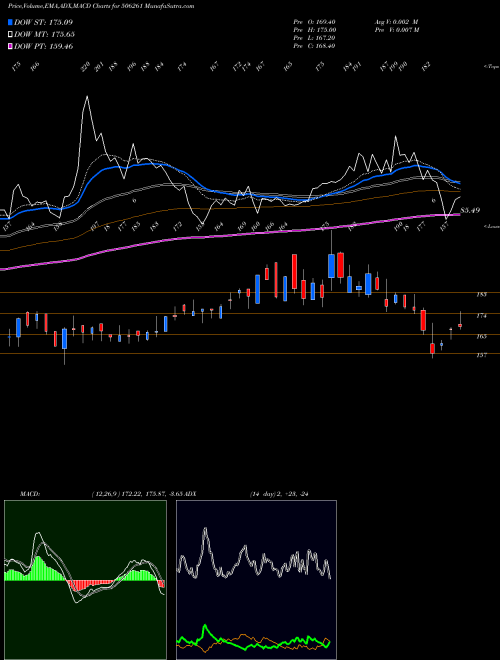This screenshot has width=500, height=660.
Task: Click the 'Pre O: 169.40' open value
Action: [x=314, y=22]
